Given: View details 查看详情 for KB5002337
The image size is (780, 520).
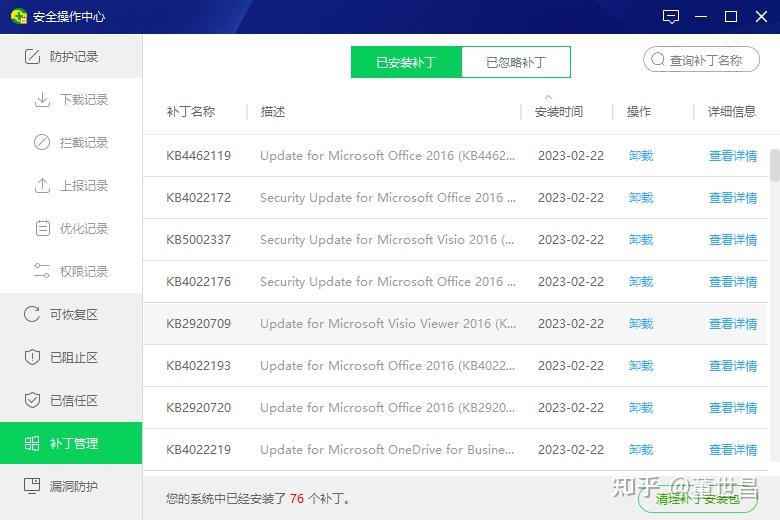Looking at the screenshot, I should (x=733, y=239).
